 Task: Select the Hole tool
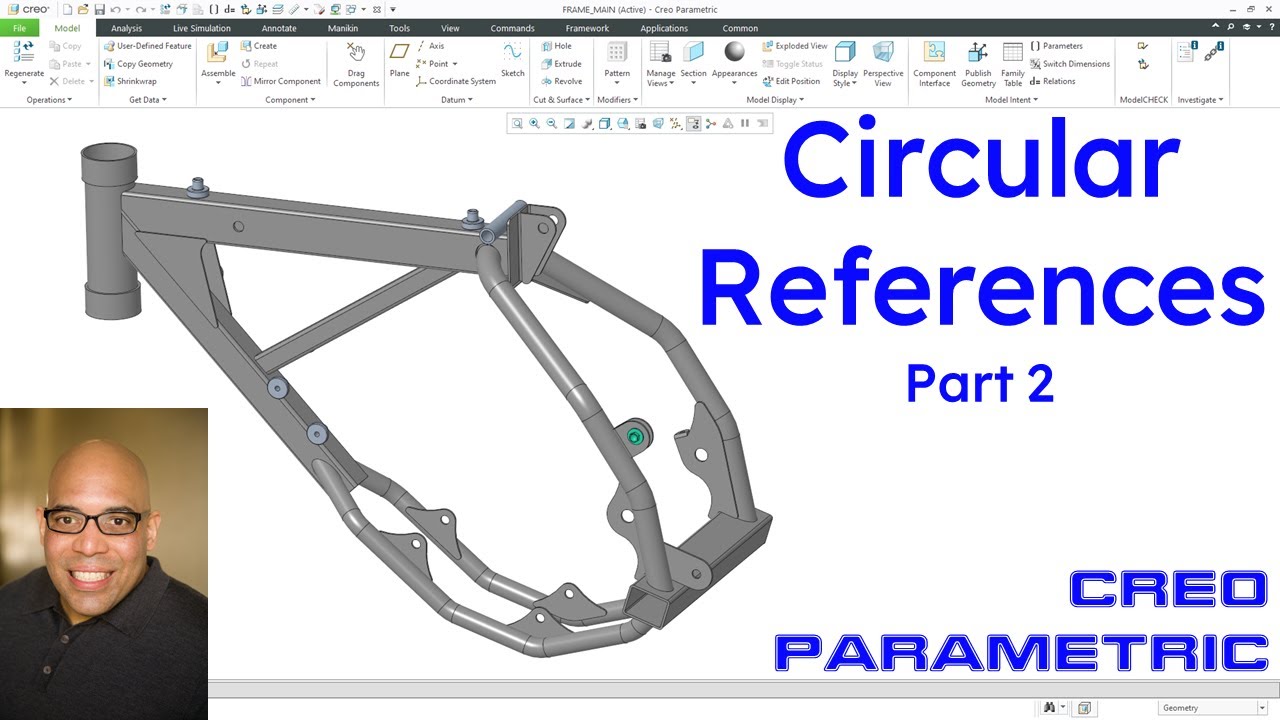point(556,46)
